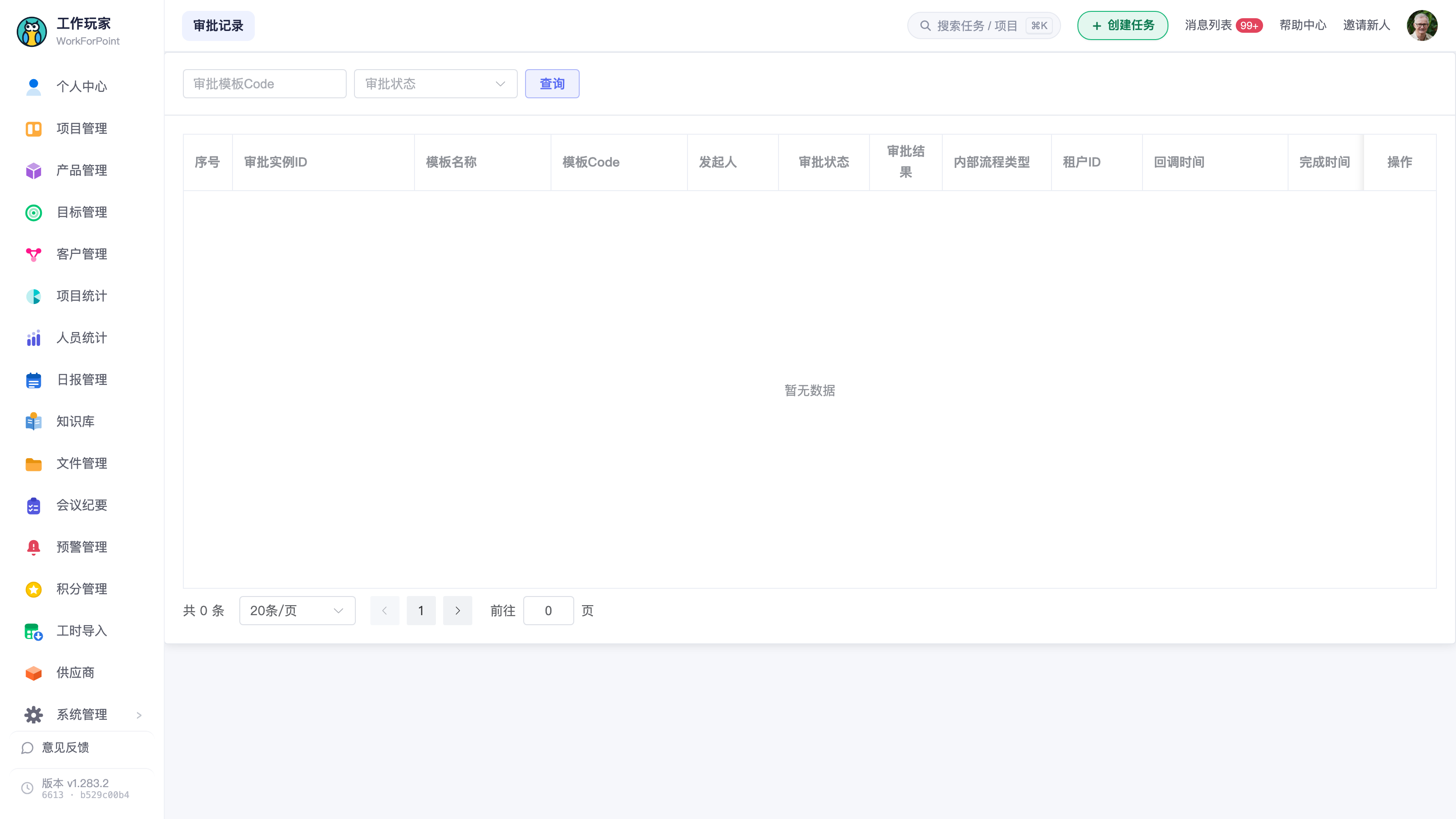The width and height of the screenshot is (1456, 819).
Task: Open 文件管理 folder icon
Action: pos(33,464)
